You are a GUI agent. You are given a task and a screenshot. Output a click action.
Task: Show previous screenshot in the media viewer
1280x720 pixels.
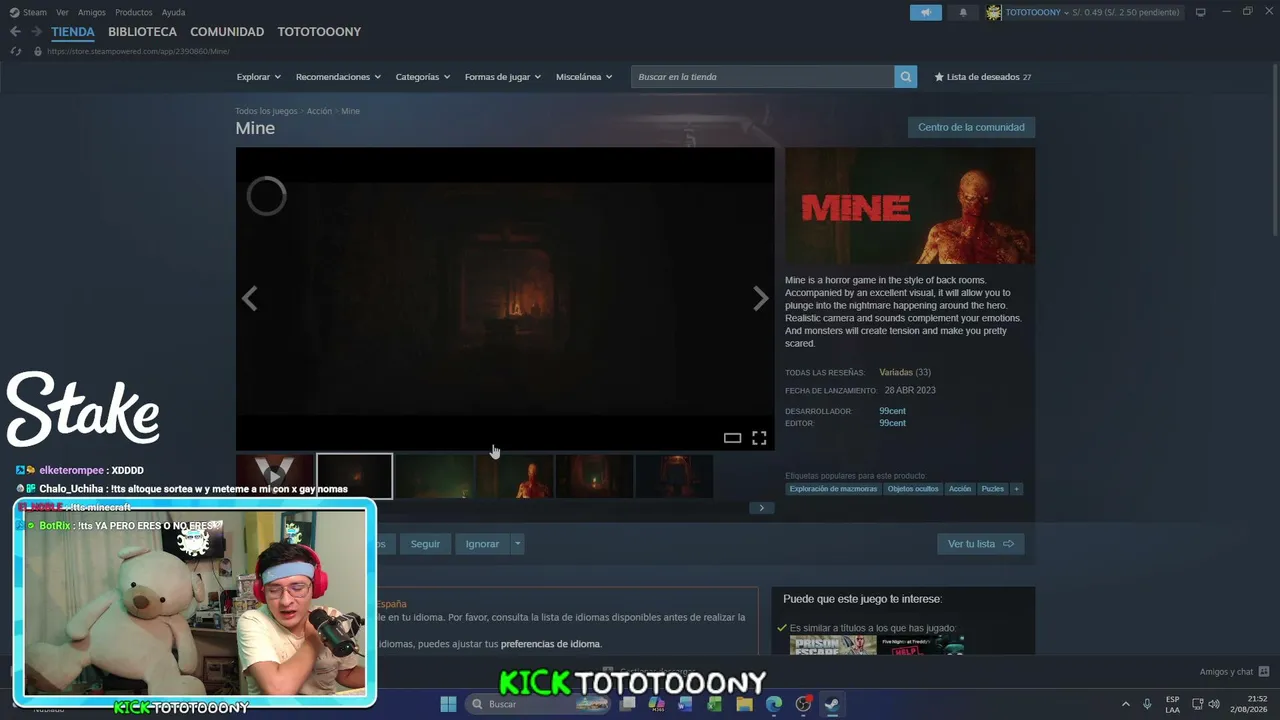[x=249, y=298]
